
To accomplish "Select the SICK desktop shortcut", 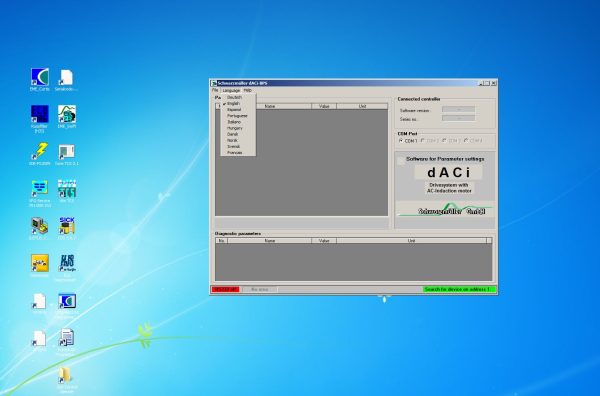I will [x=67, y=226].
